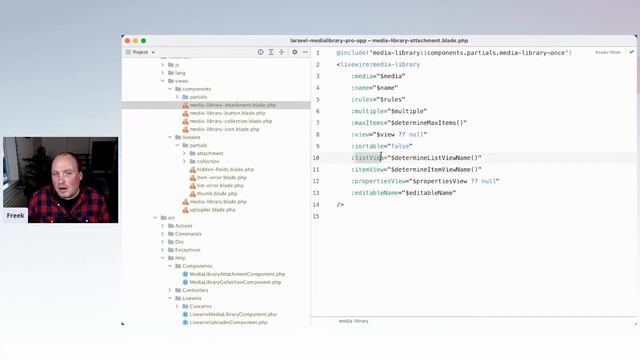Click ':sortable="false"' attribute line
Image resolution: width=640 pixels, height=360 pixels.
pyautogui.click(x=382, y=146)
